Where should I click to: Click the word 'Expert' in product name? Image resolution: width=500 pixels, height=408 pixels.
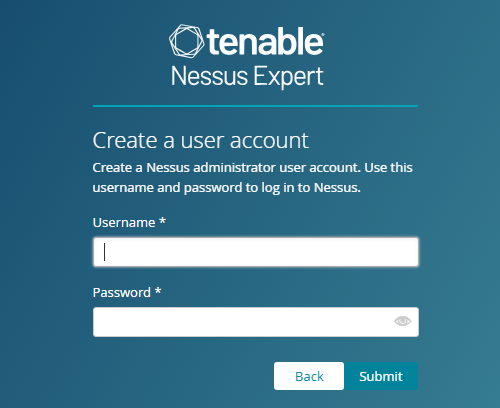pos(288,77)
